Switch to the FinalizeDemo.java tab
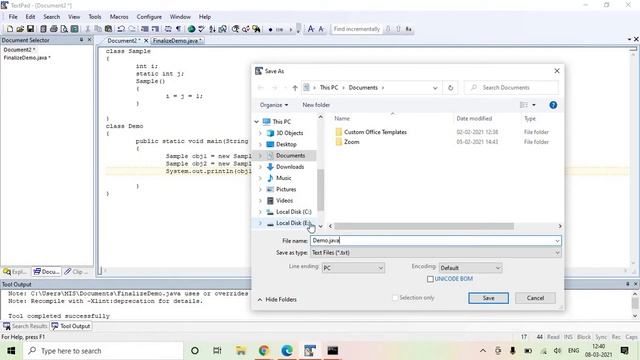Viewport: 640px width, 360px height. pyautogui.click(x=177, y=41)
